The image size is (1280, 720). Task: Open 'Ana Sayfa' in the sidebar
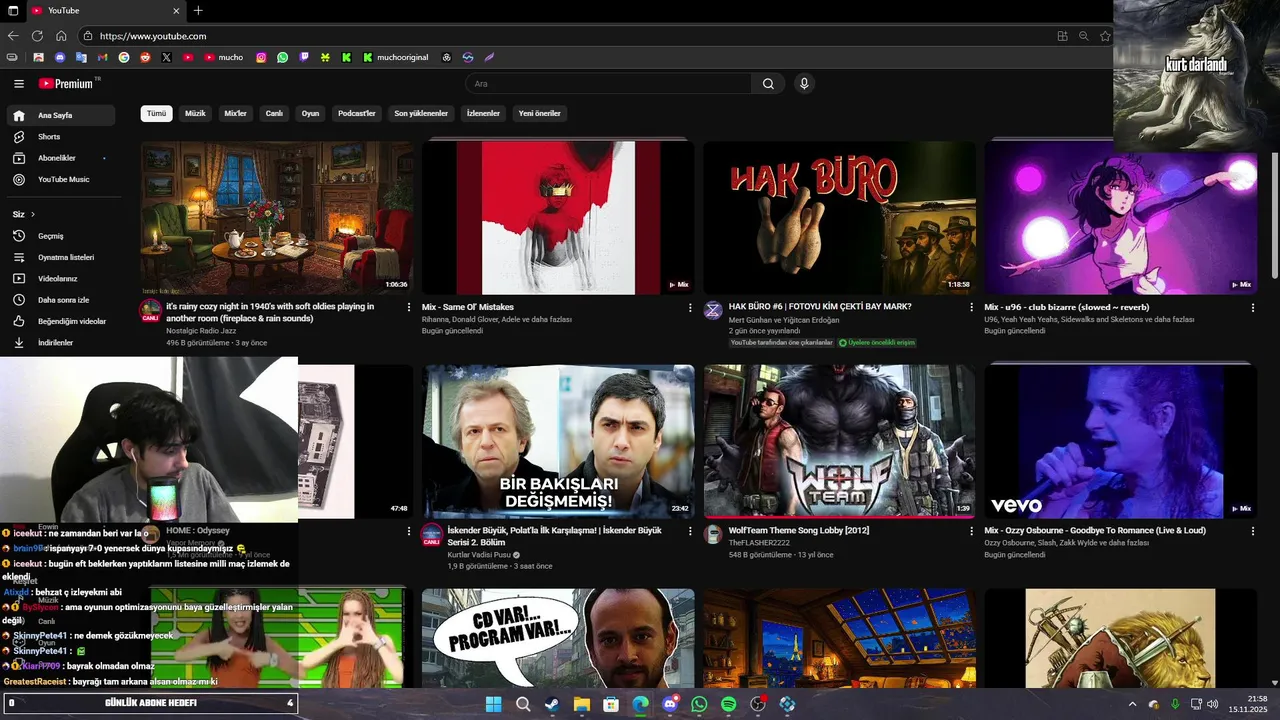pos(61,115)
